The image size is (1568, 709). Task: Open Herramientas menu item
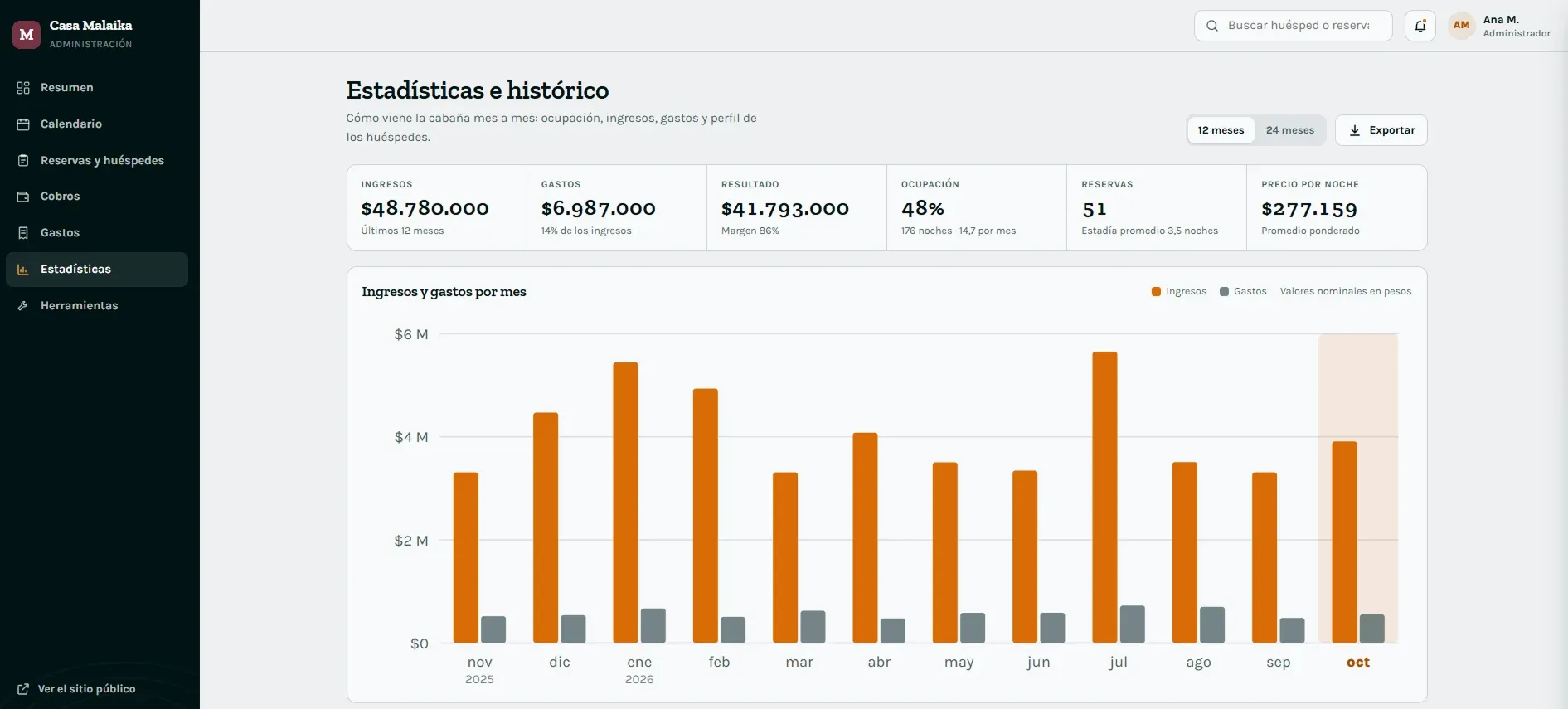97,306
